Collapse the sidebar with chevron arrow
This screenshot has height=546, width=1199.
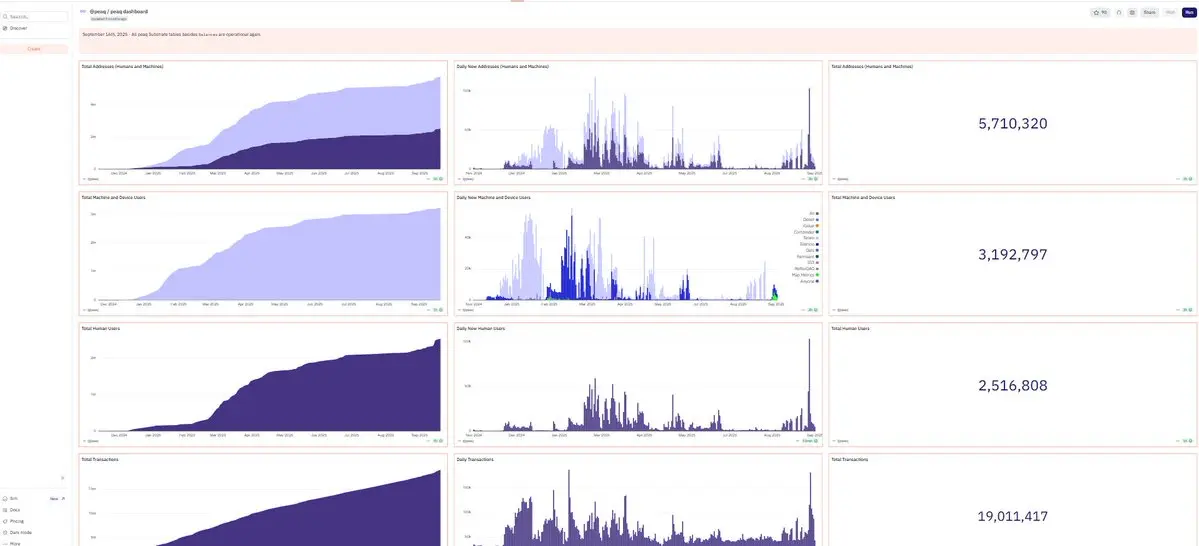click(x=63, y=478)
